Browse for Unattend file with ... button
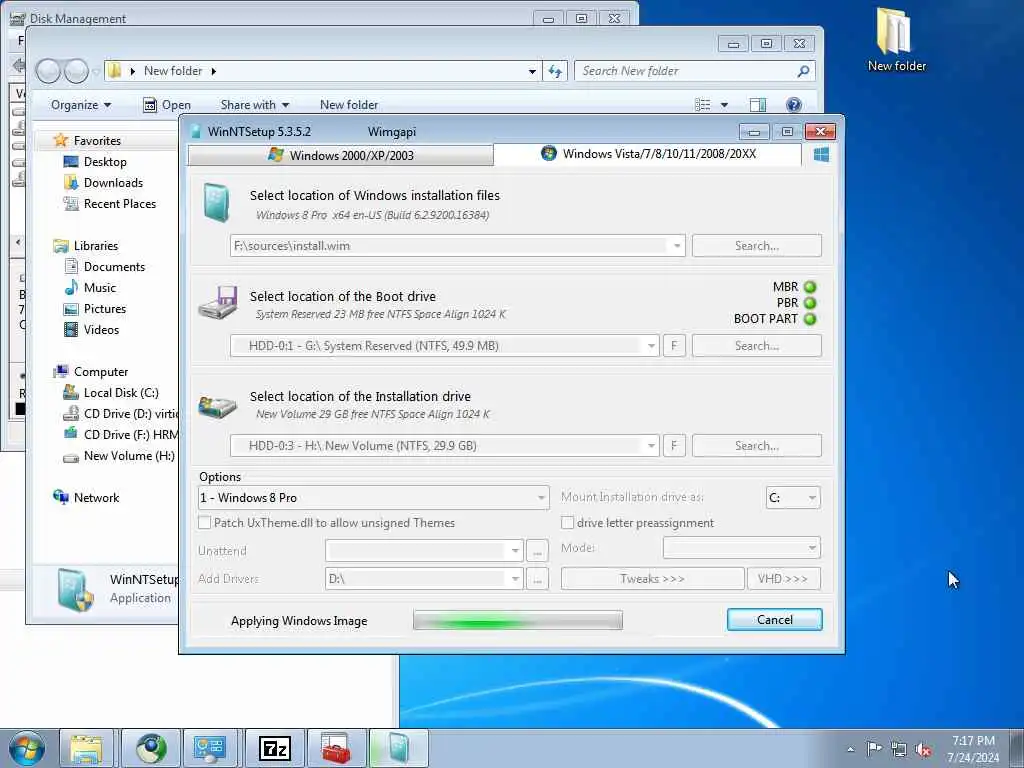This screenshot has width=1024, height=768. (537, 551)
